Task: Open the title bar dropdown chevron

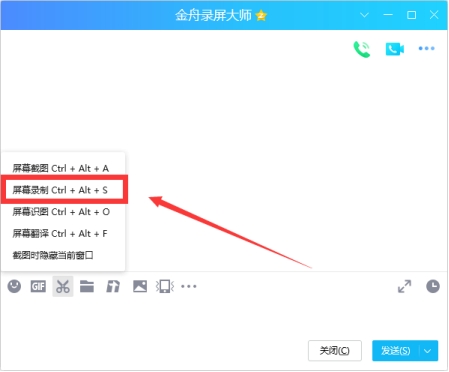Action: click(364, 15)
